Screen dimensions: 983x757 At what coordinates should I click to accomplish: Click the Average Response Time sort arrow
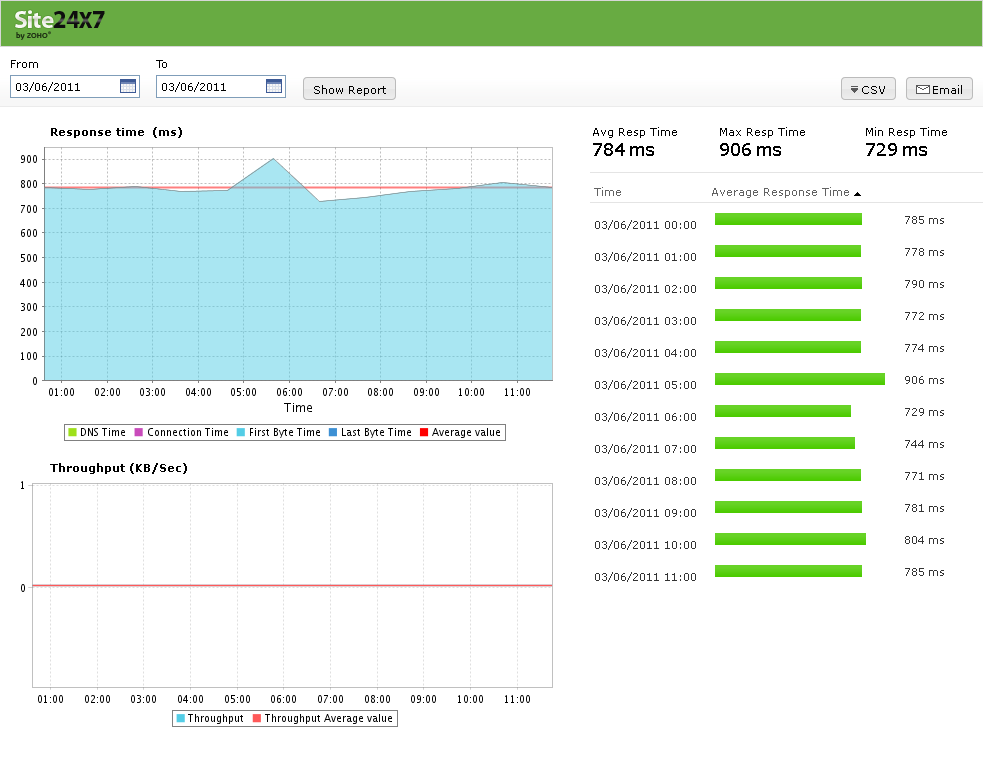coord(857,193)
